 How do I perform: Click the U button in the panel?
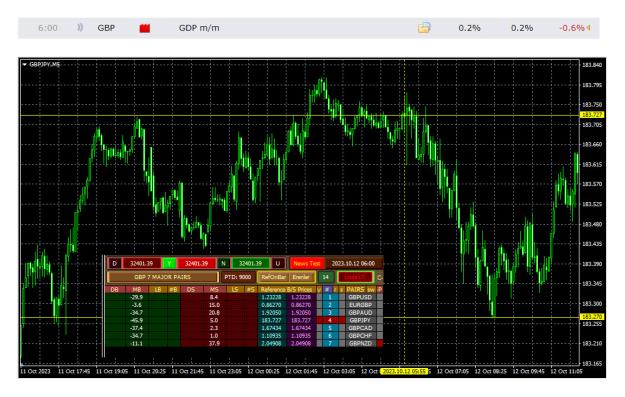pyautogui.click(x=278, y=263)
